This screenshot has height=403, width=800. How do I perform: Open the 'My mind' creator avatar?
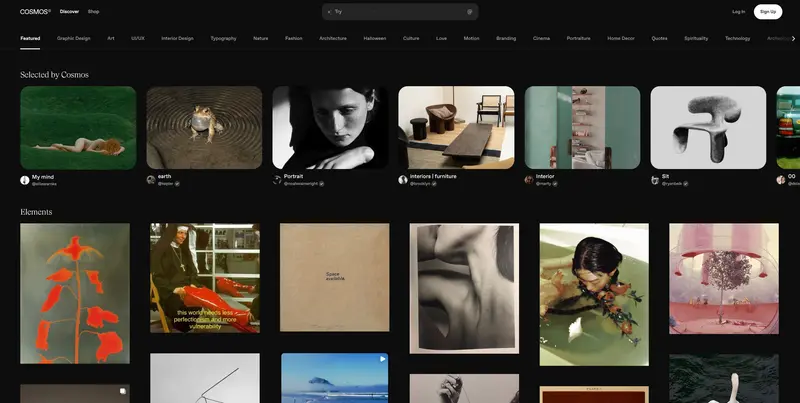pyautogui.click(x=25, y=180)
